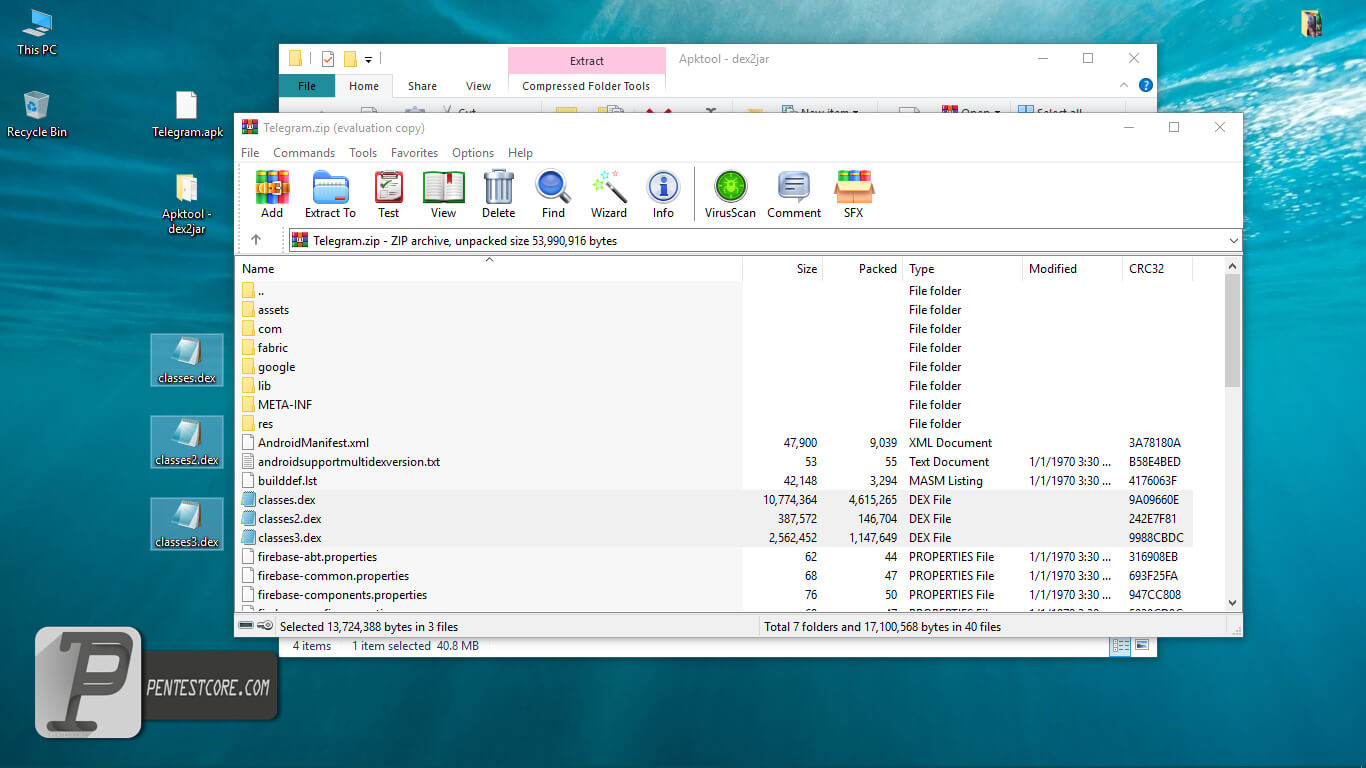Select the com folder row

(714, 329)
